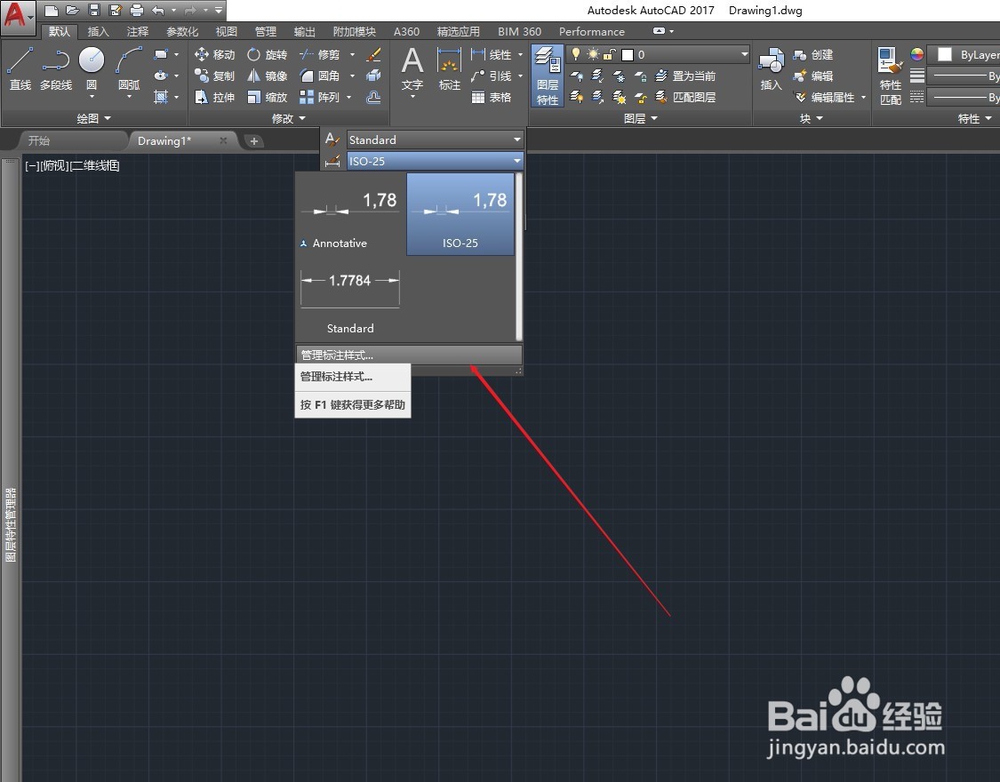Viewport: 1000px width, 782px height.
Task: Click the Open file icon in quick access toolbar
Action: (x=72, y=10)
